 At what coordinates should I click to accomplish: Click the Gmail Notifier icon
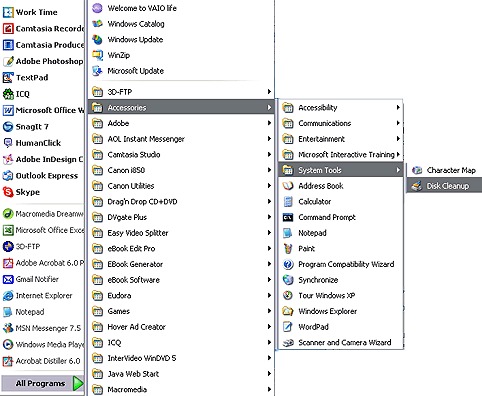coord(8,279)
